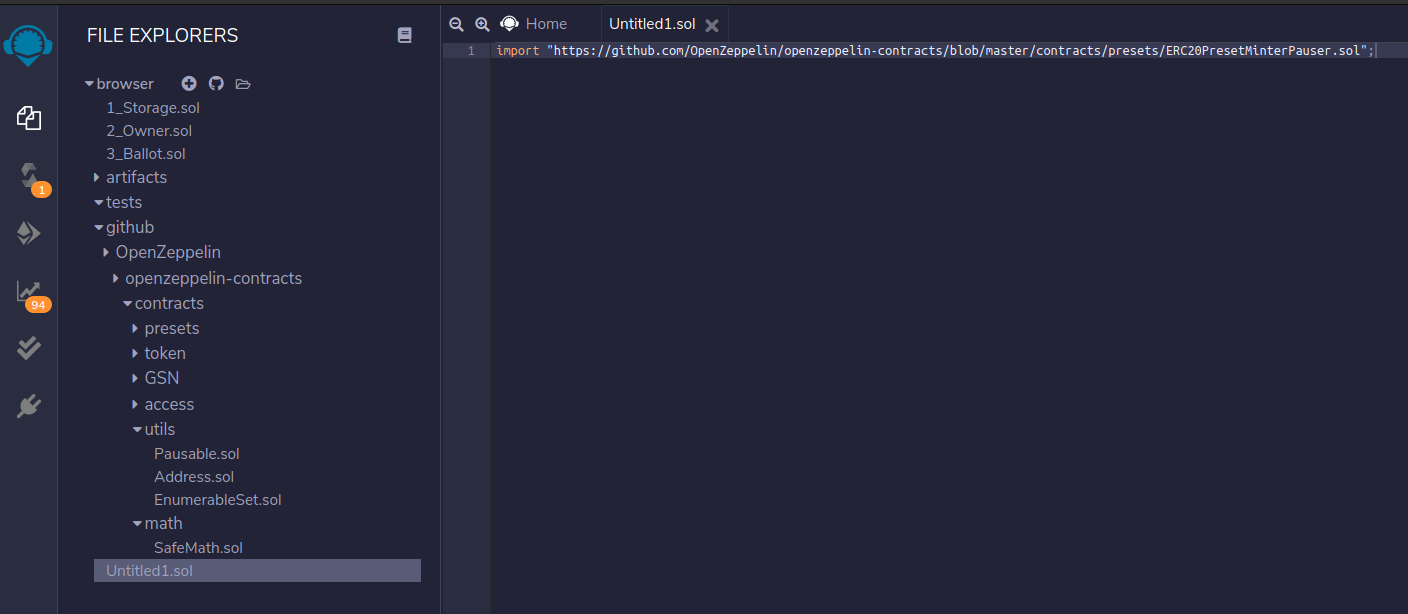Open Deploy and Run Transactions icon
This screenshot has width=1408, height=614.
pyautogui.click(x=29, y=233)
